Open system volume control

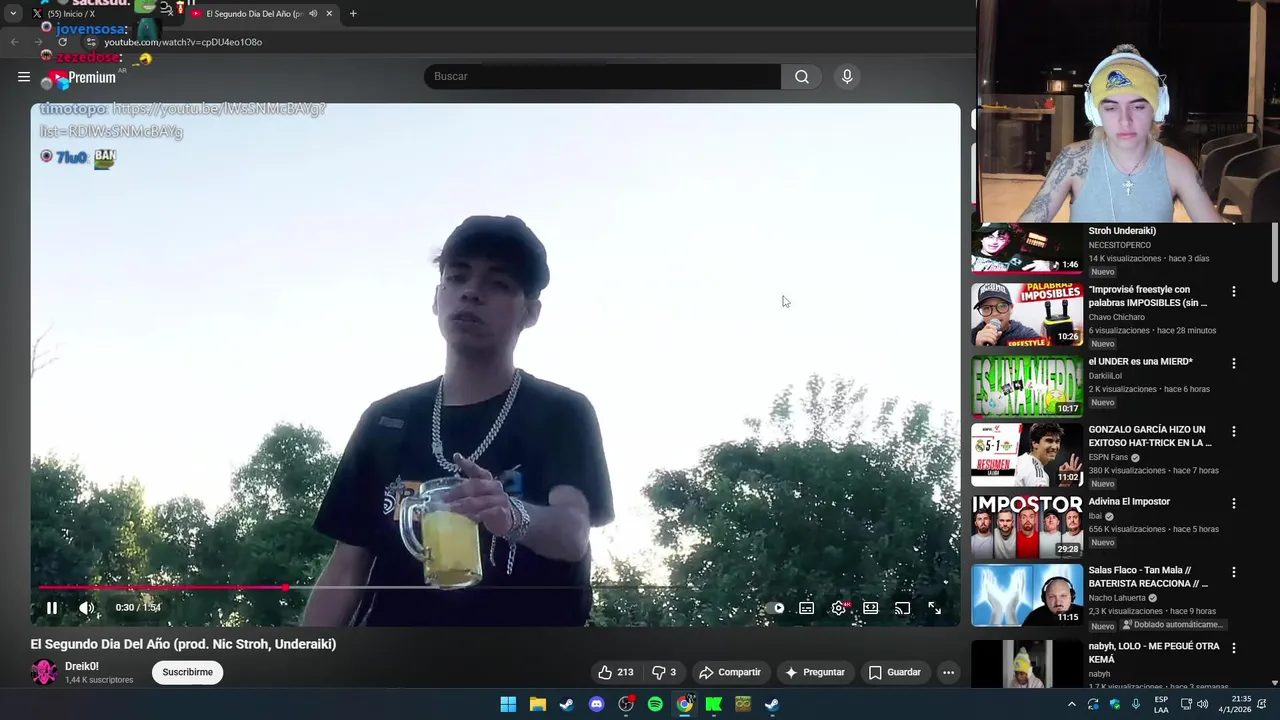[1205, 704]
